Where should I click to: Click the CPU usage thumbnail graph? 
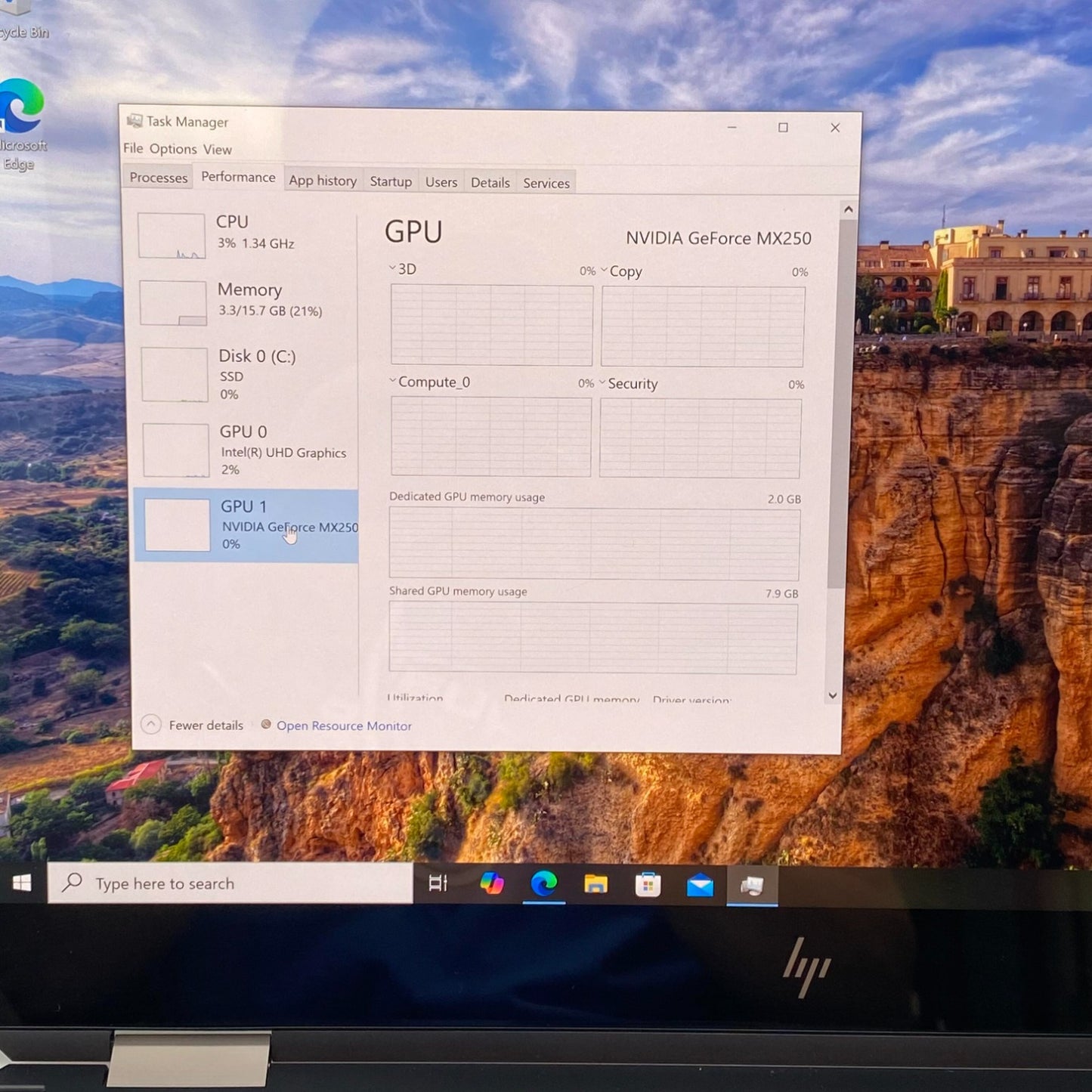(x=172, y=236)
